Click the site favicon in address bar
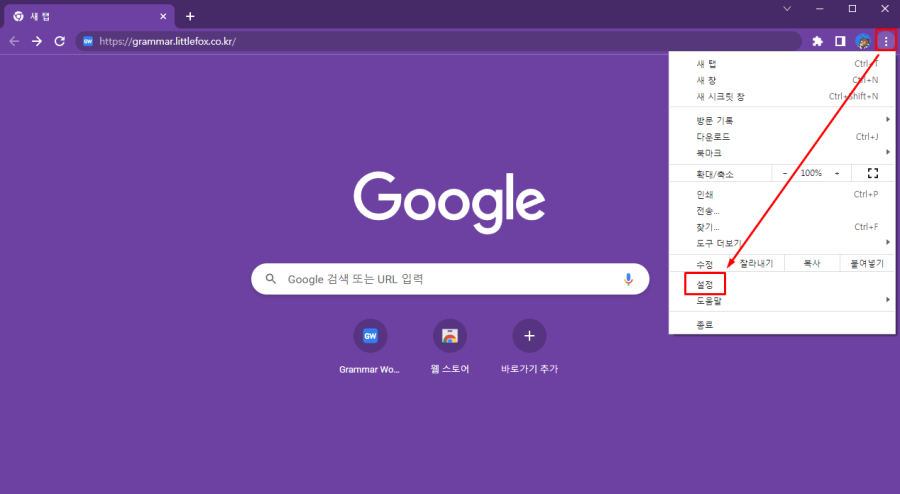The image size is (900, 494). tap(88, 41)
